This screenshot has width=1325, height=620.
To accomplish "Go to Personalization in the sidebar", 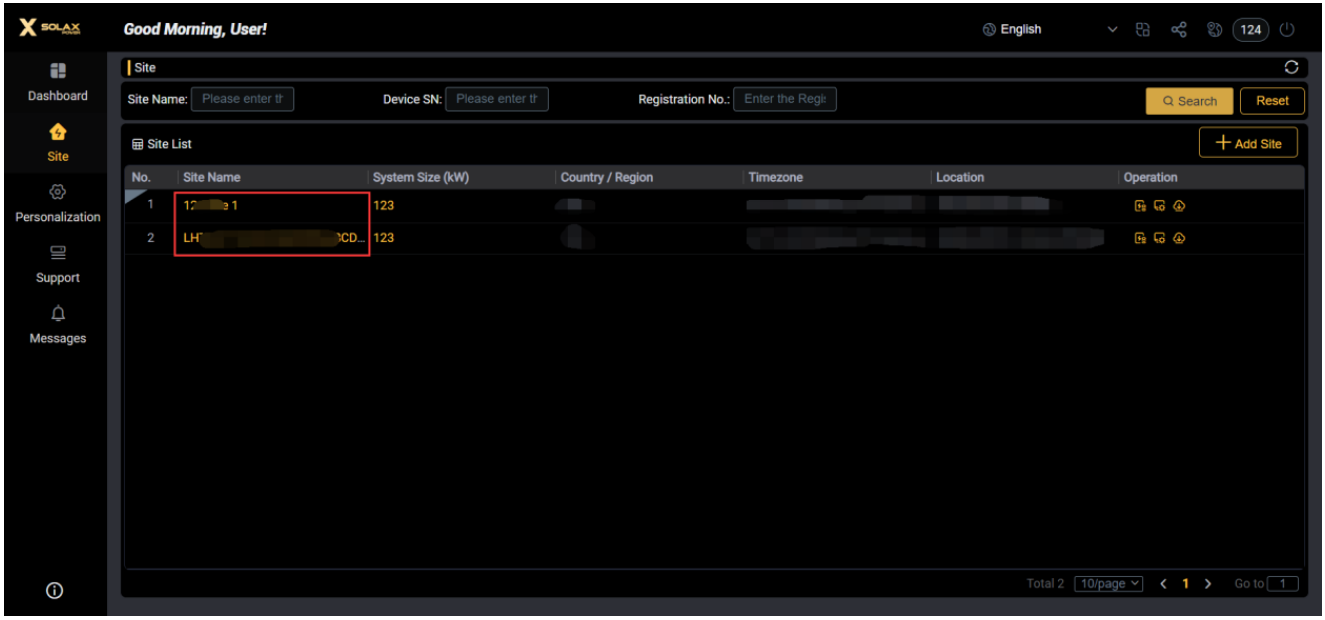I will tap(57, 203).
